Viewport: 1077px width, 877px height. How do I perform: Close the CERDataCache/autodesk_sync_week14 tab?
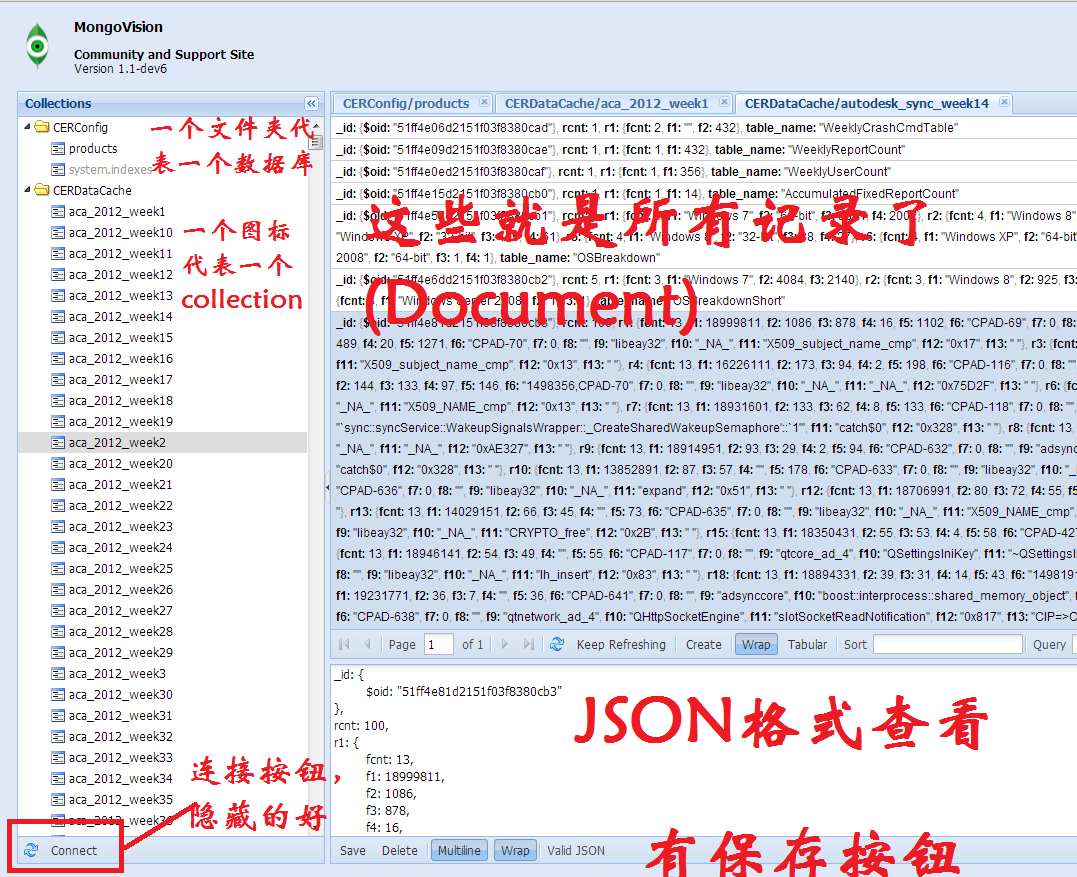[x=1004, y=102]
